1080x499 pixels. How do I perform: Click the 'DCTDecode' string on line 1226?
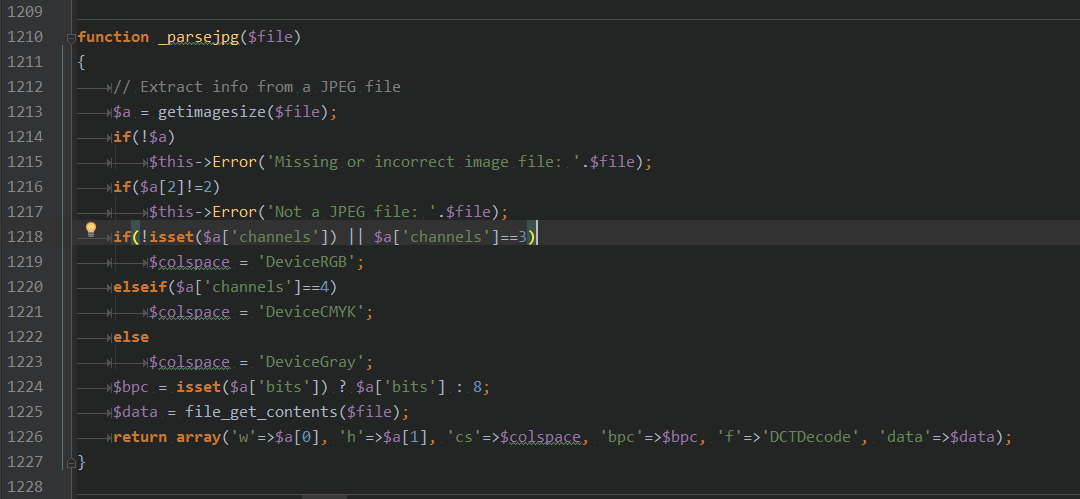(811, 437)
